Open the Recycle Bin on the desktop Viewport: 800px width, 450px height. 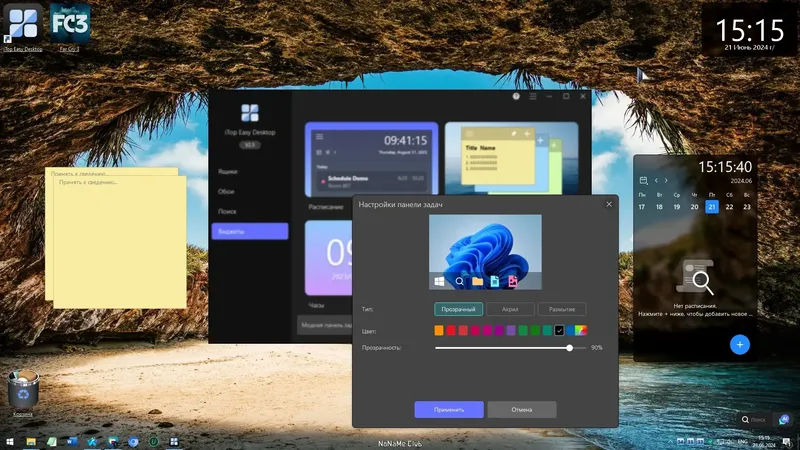tap(23, 393)
